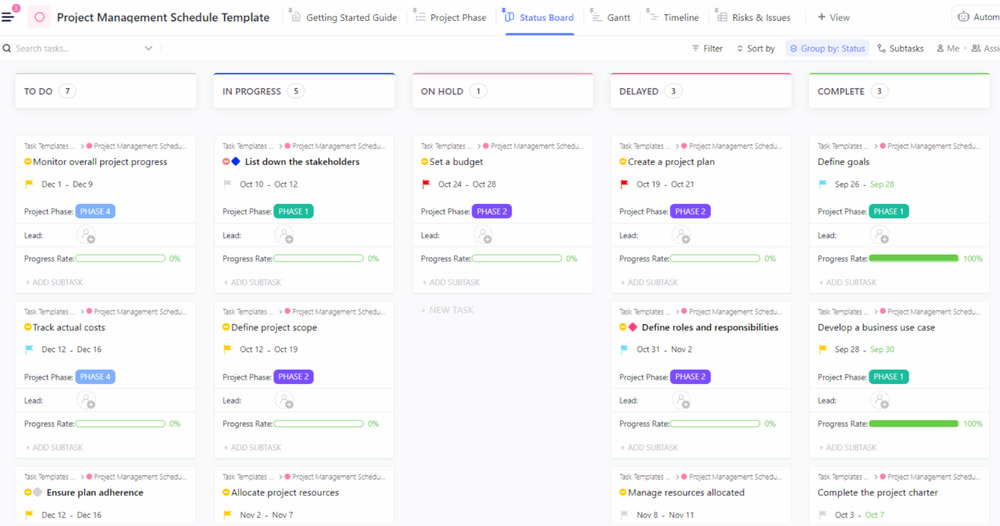
Task: Open the Complete the project charter task
Action: (878, 492)
